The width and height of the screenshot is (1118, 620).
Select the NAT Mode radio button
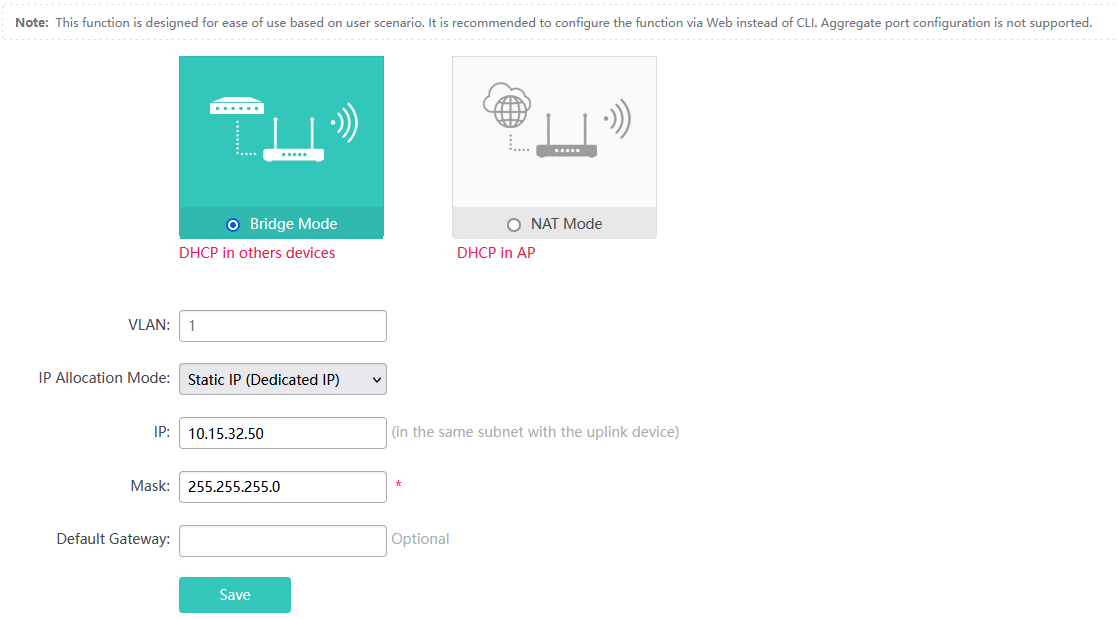(513, 225)
